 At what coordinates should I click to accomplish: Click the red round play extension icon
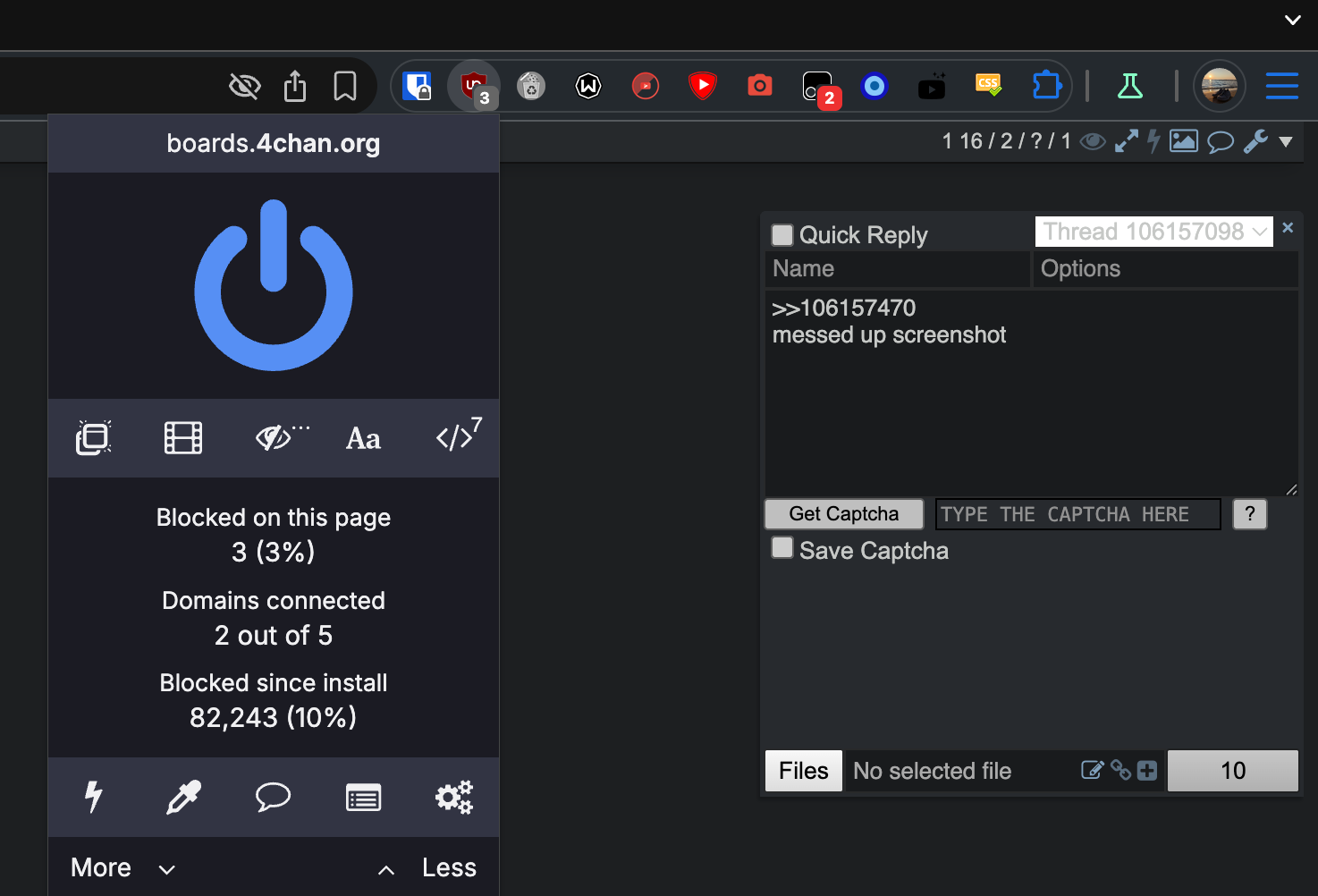646,86
